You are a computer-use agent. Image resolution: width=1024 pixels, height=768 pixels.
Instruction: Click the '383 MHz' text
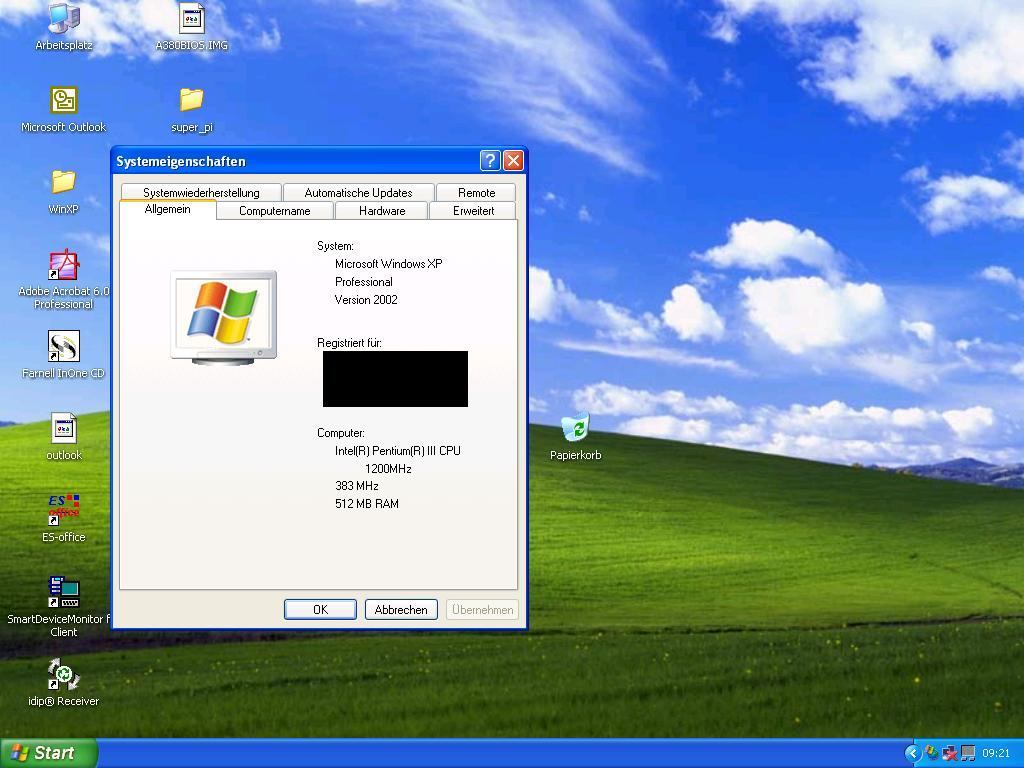(357, 486)
